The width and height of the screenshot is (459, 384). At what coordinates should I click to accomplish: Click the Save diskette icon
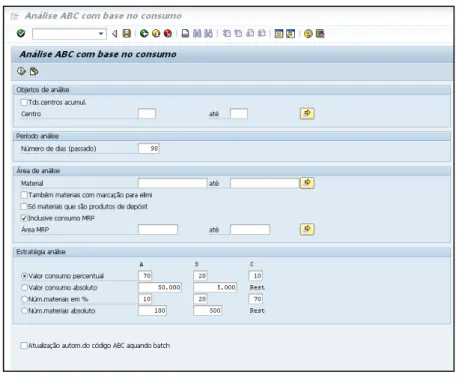pos(127,33)
